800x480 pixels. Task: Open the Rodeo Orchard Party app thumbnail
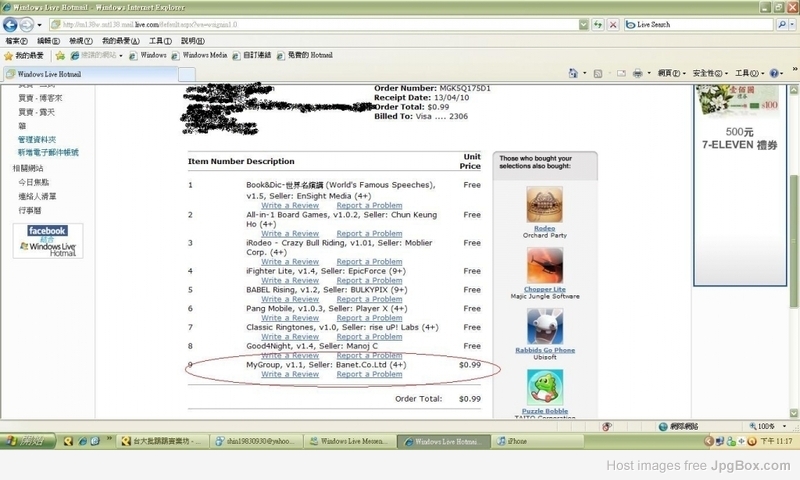pos(544,205)
